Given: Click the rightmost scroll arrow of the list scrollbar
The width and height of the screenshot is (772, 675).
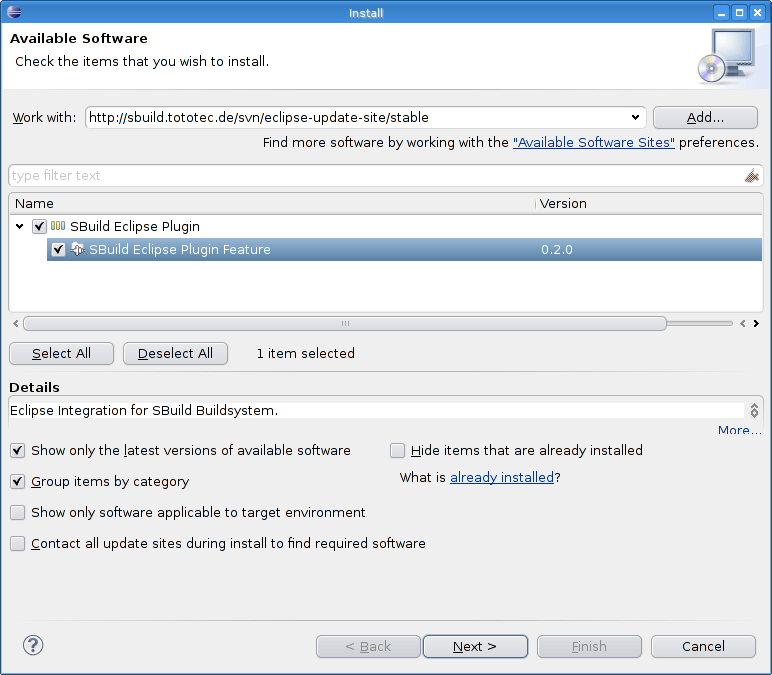Looking at the screenshot, I should click(756, 323).
